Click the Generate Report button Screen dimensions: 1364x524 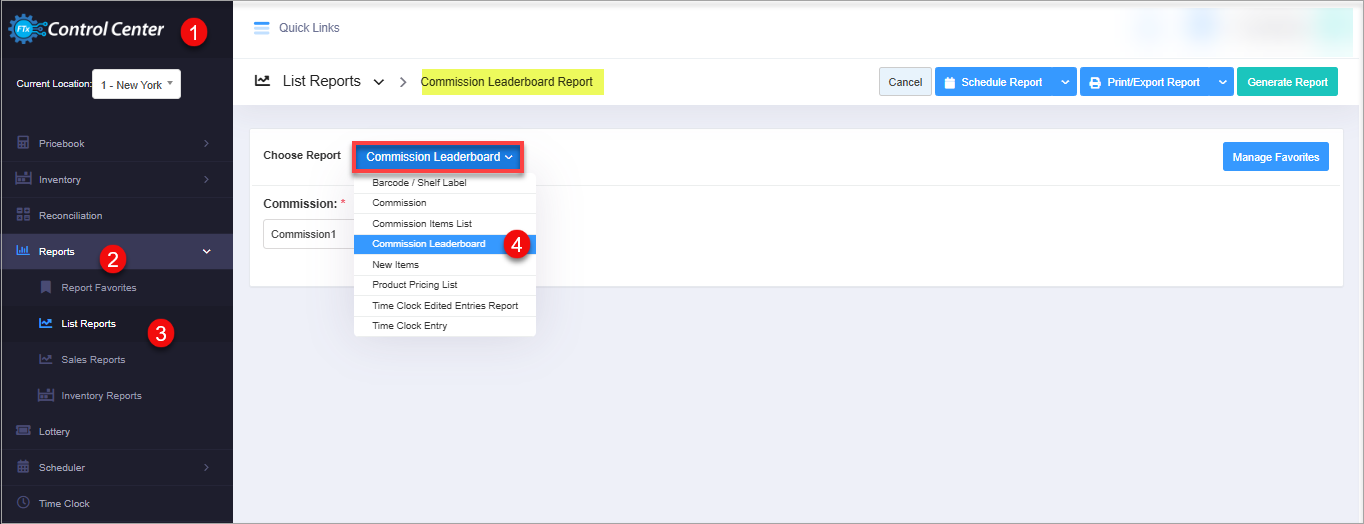click(x=1287, y=82)
